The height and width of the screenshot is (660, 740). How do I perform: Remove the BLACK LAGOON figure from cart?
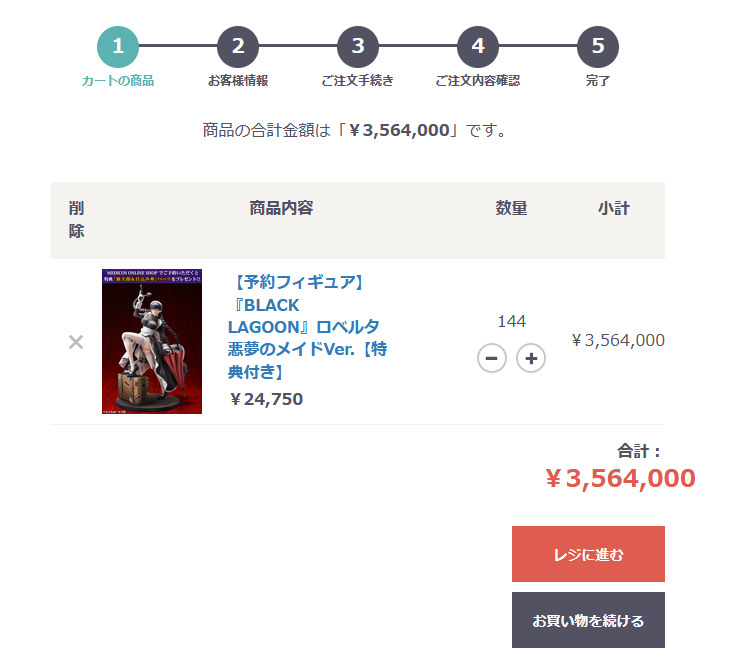(x=76, y=342)
